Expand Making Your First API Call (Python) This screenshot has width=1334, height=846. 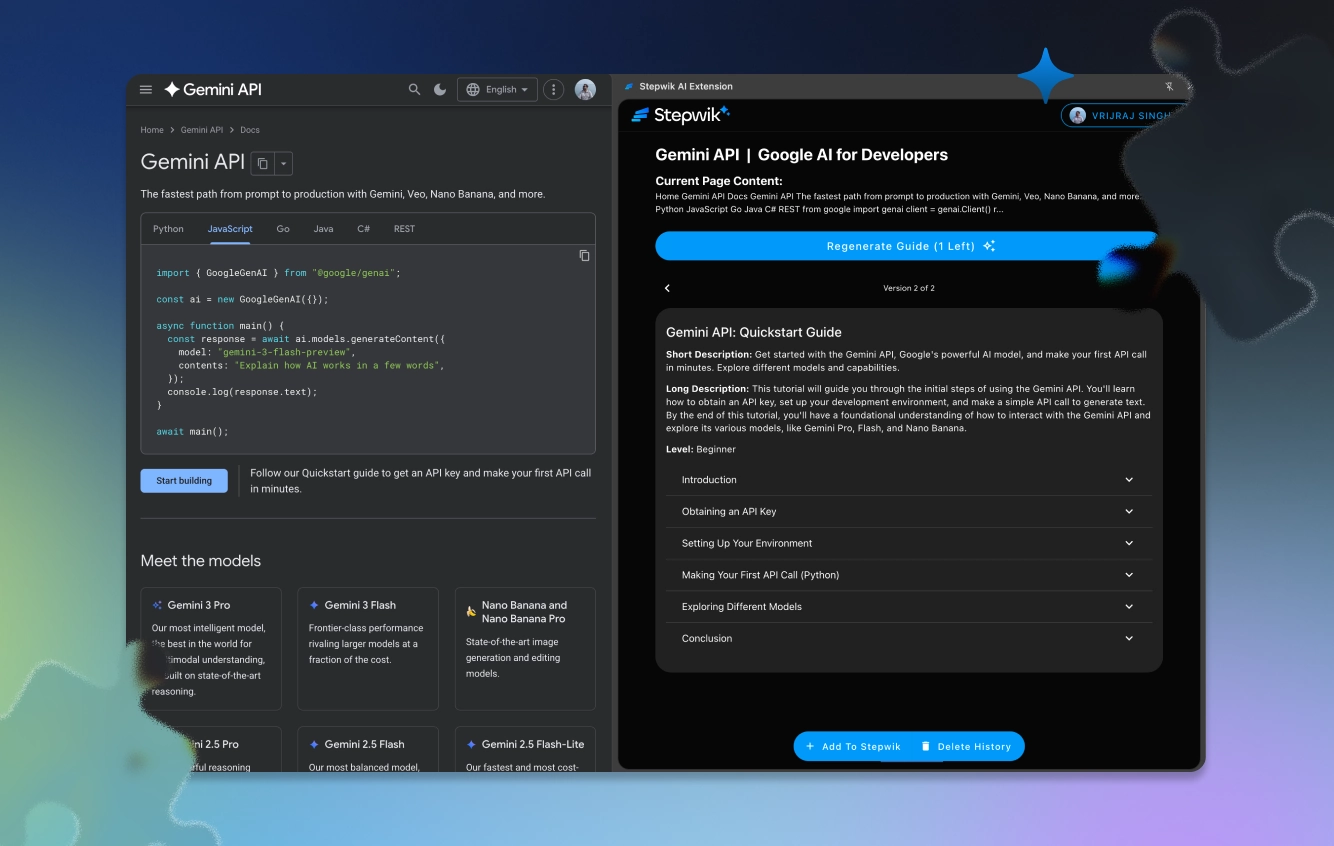[909, 575]
